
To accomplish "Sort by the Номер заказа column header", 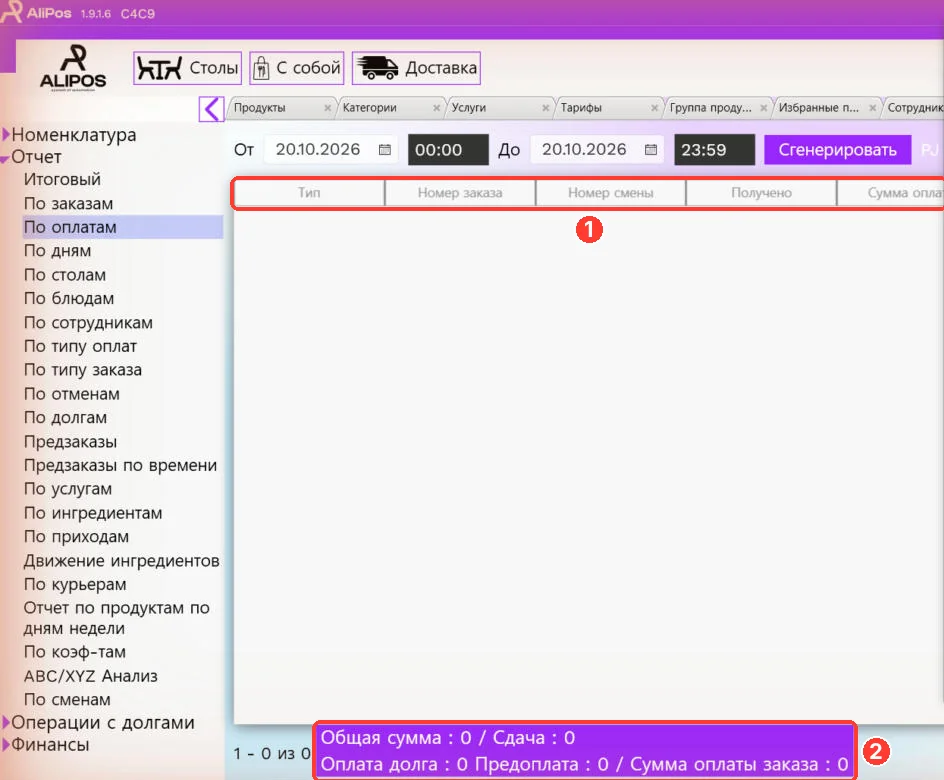I will pyautogui.click(x=460, y=193).
